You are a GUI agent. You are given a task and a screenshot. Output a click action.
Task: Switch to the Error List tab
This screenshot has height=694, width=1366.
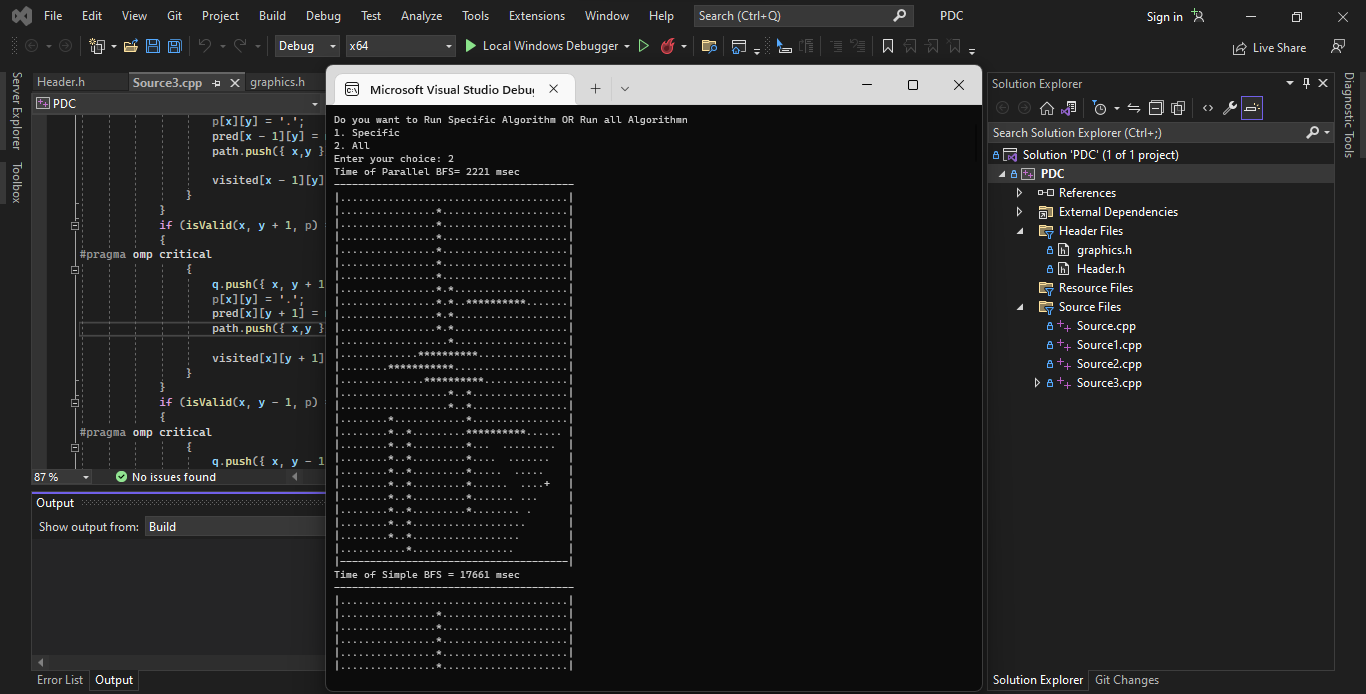60,680
